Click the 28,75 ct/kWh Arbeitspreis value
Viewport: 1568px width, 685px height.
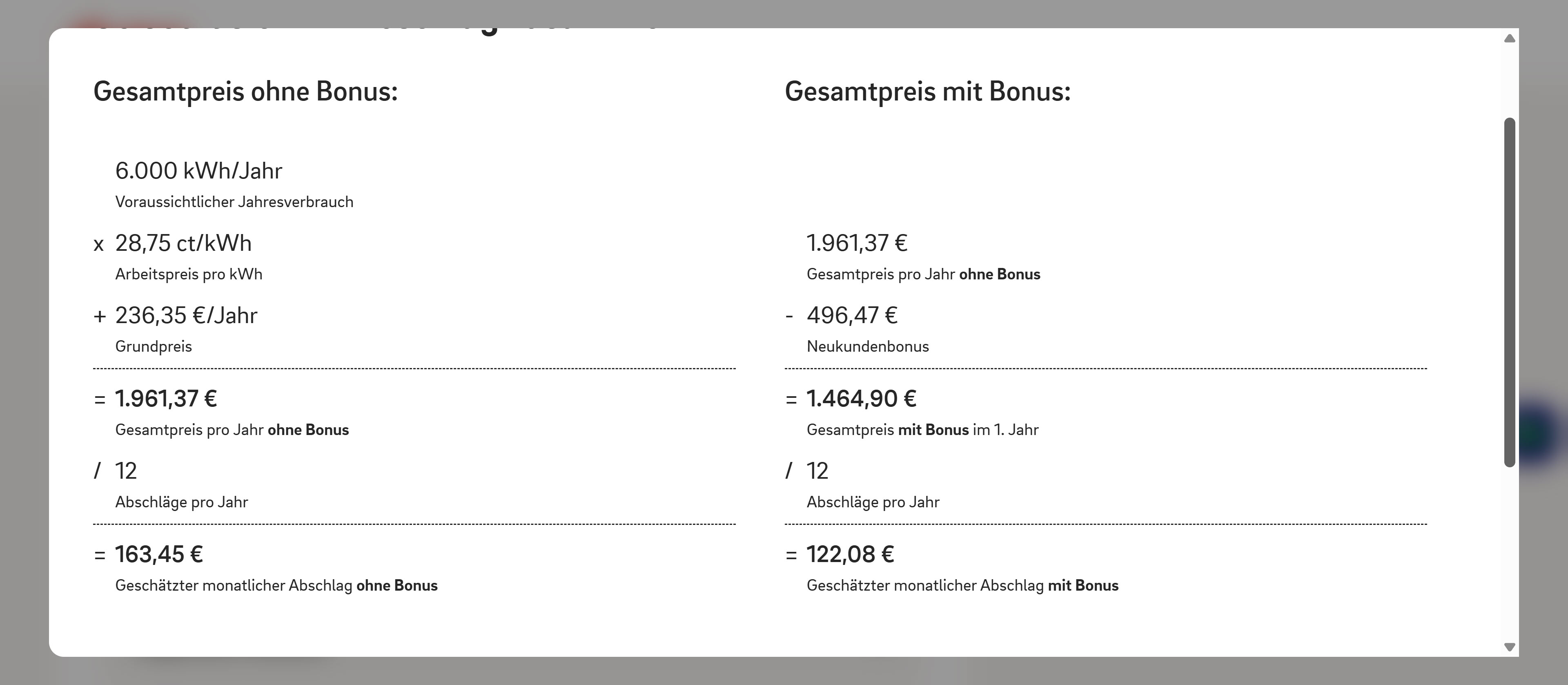pyautogui.click(x=183, y=243)
